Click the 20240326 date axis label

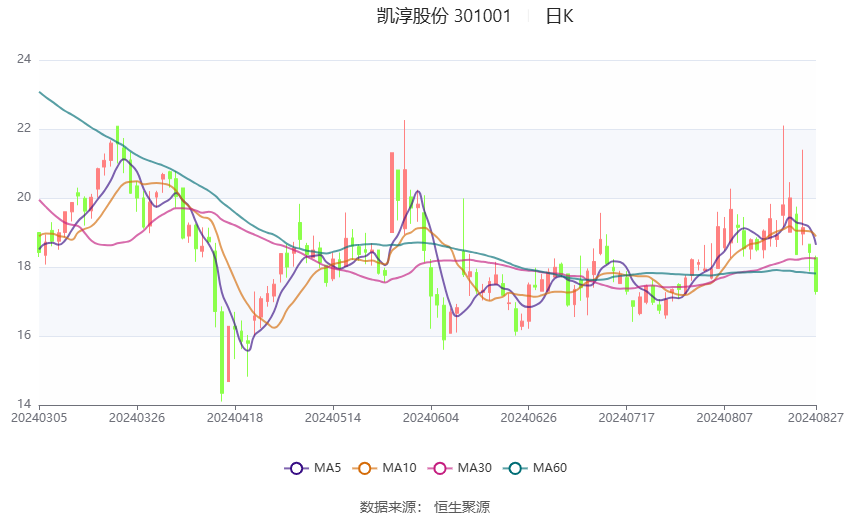tap(137, 418)
